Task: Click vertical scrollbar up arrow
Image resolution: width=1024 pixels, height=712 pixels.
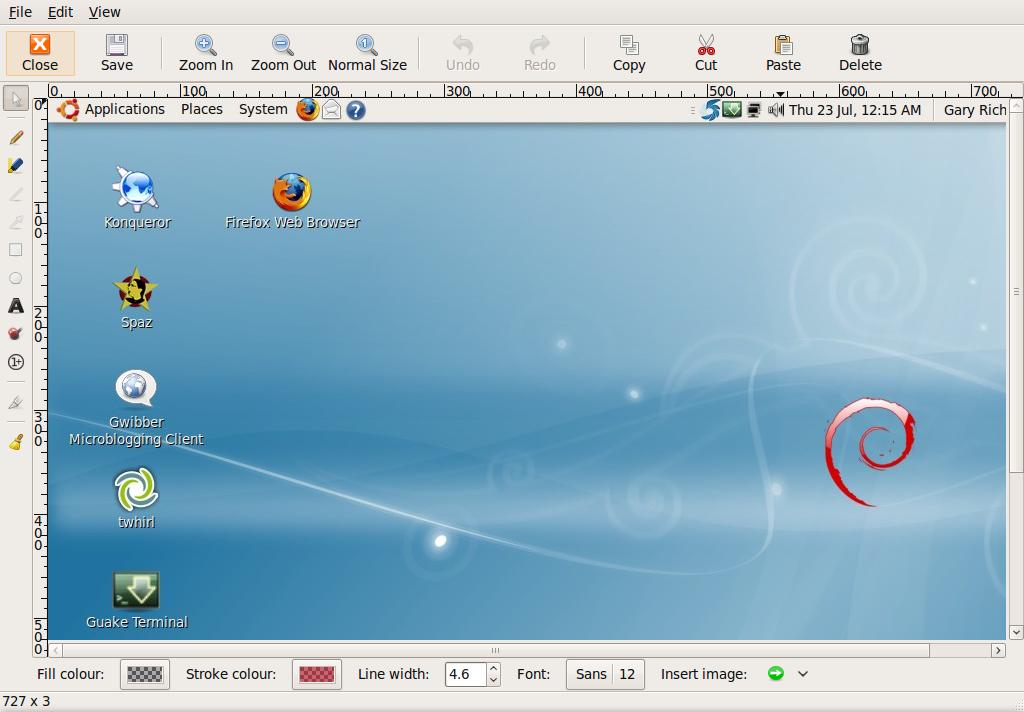Action: point(1016,105)
